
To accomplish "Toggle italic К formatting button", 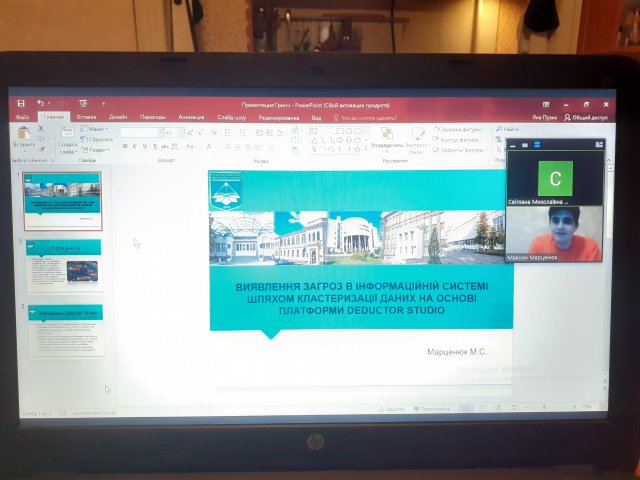I will coord(135,146).
